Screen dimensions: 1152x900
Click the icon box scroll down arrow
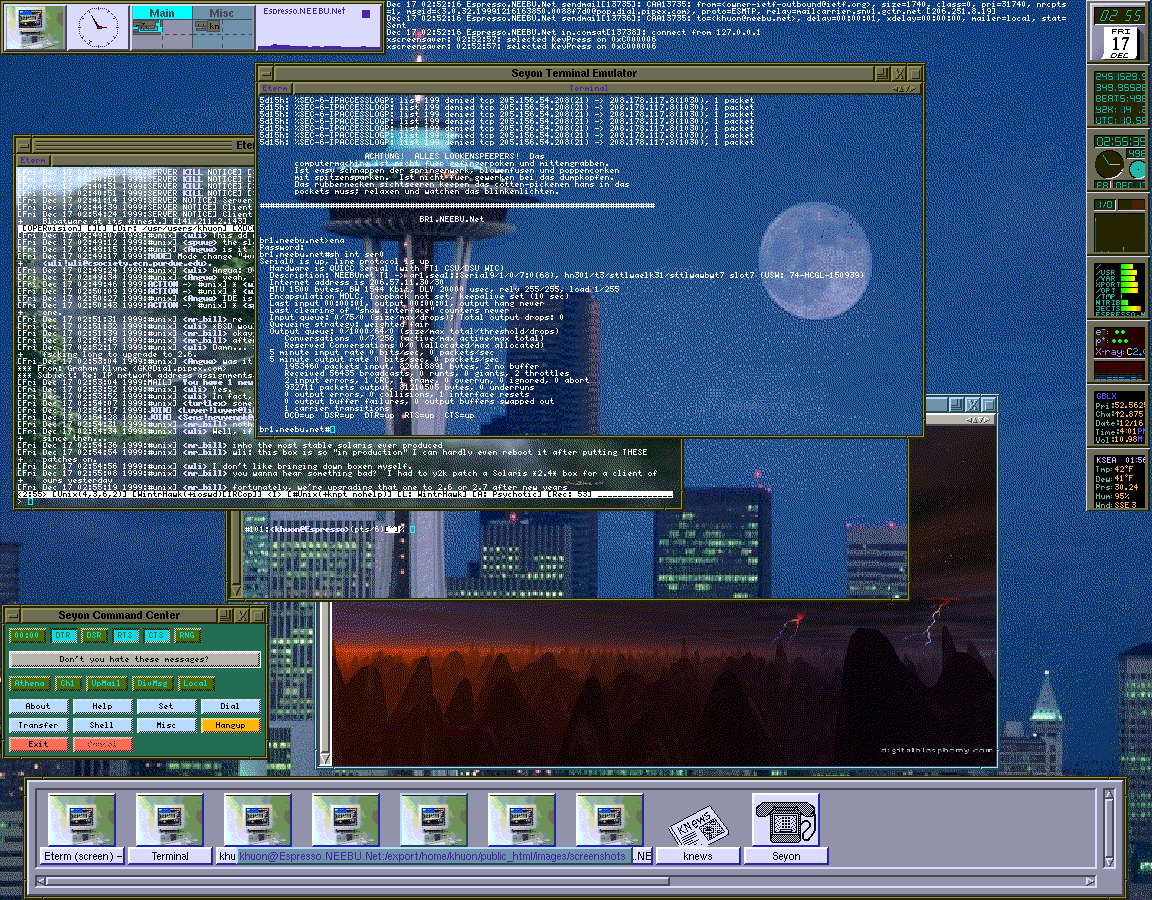pyautogui.click(x=1109, y=861)
